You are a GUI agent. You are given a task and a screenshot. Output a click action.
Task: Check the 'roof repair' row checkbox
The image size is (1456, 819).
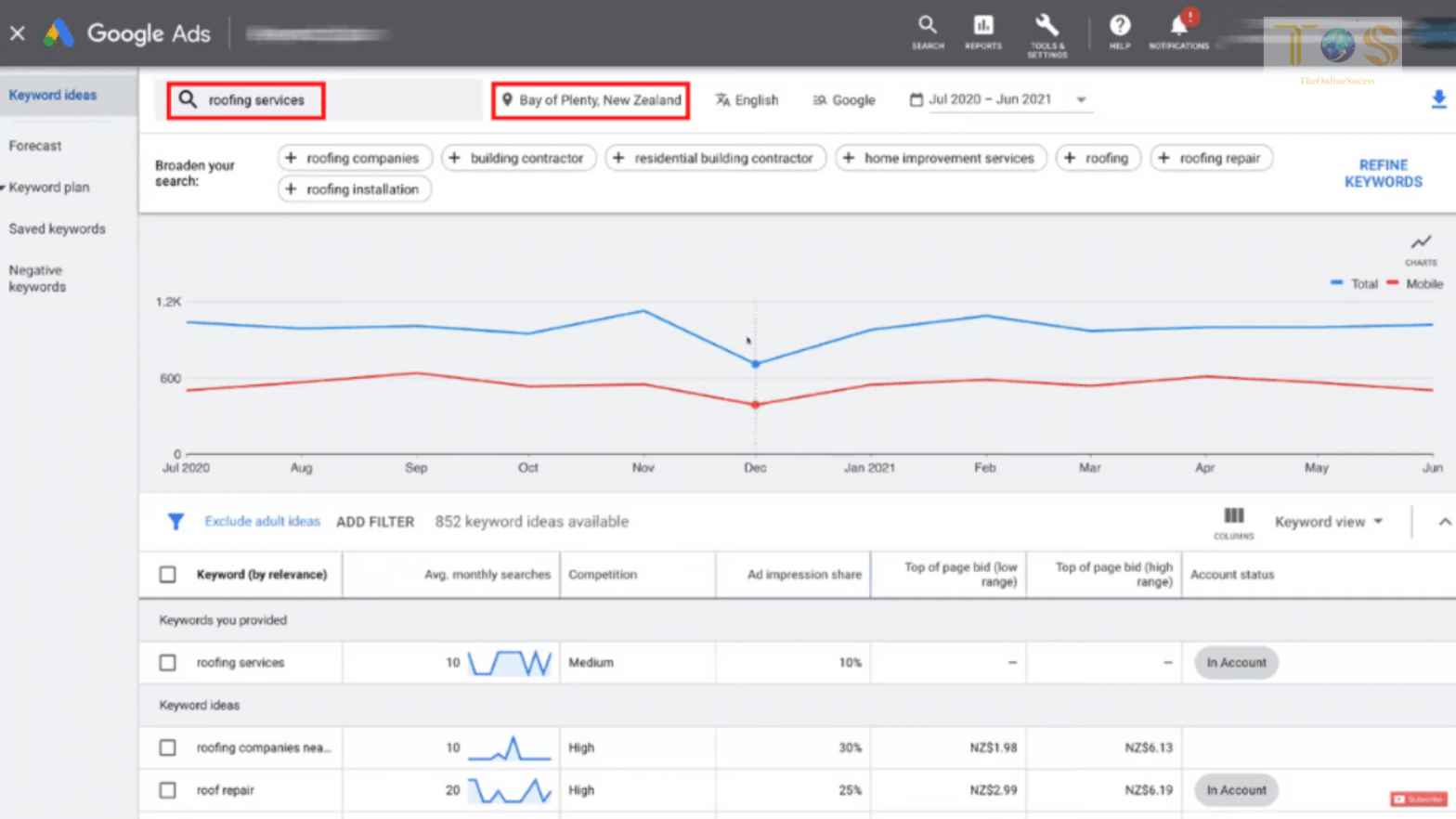(167, 790)
